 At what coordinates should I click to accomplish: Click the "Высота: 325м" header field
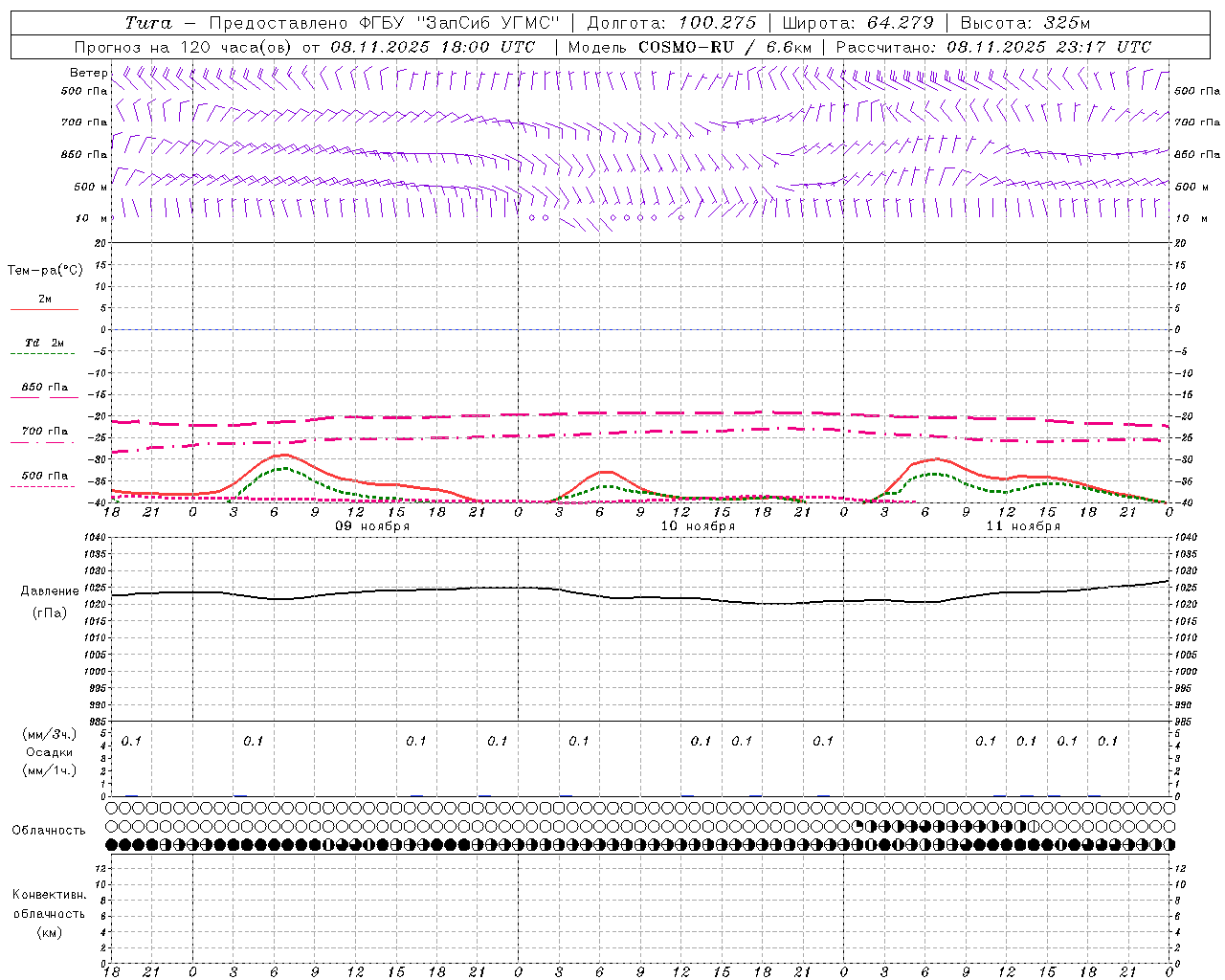coord(1025,23)
